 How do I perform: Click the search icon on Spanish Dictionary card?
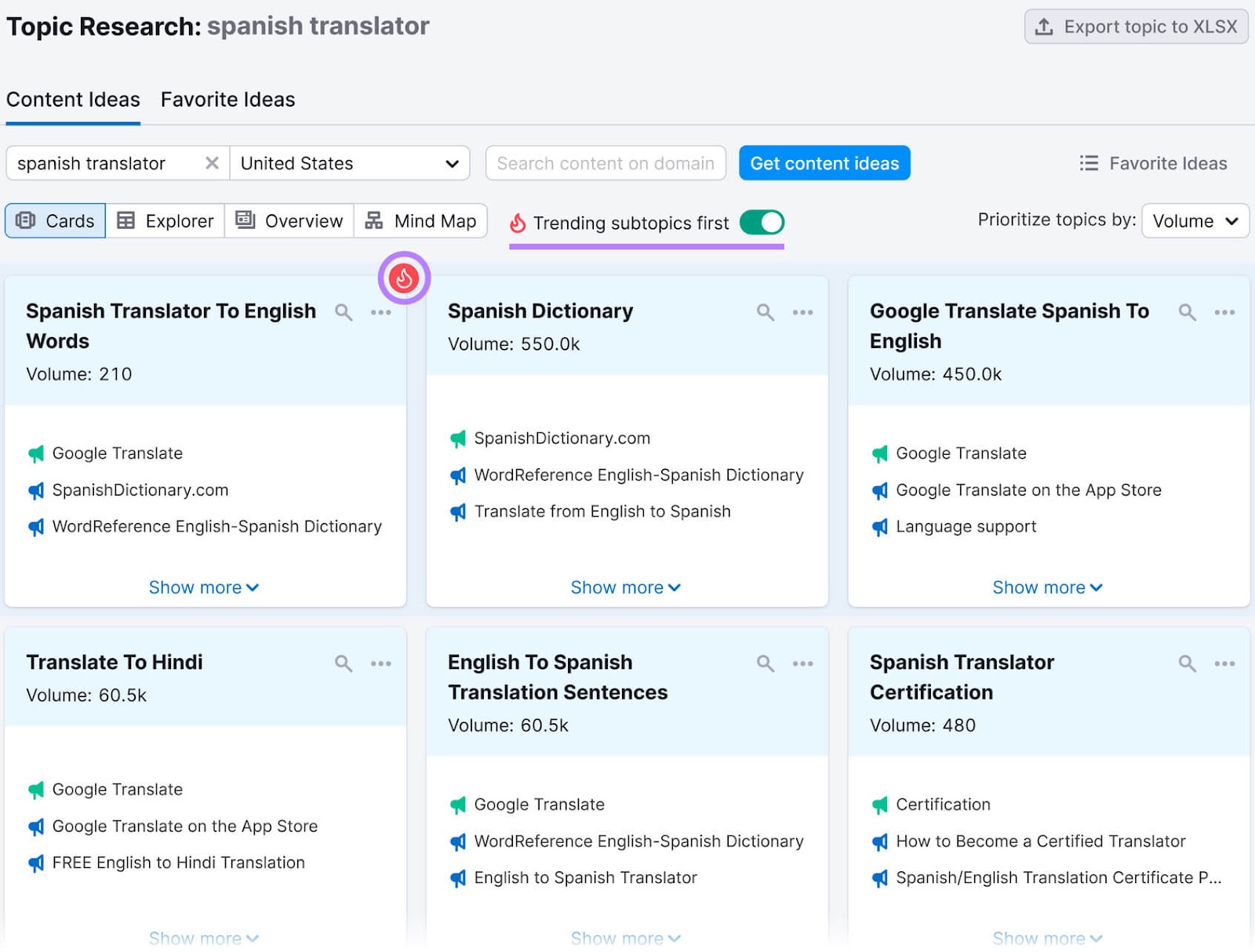(765, 313)
